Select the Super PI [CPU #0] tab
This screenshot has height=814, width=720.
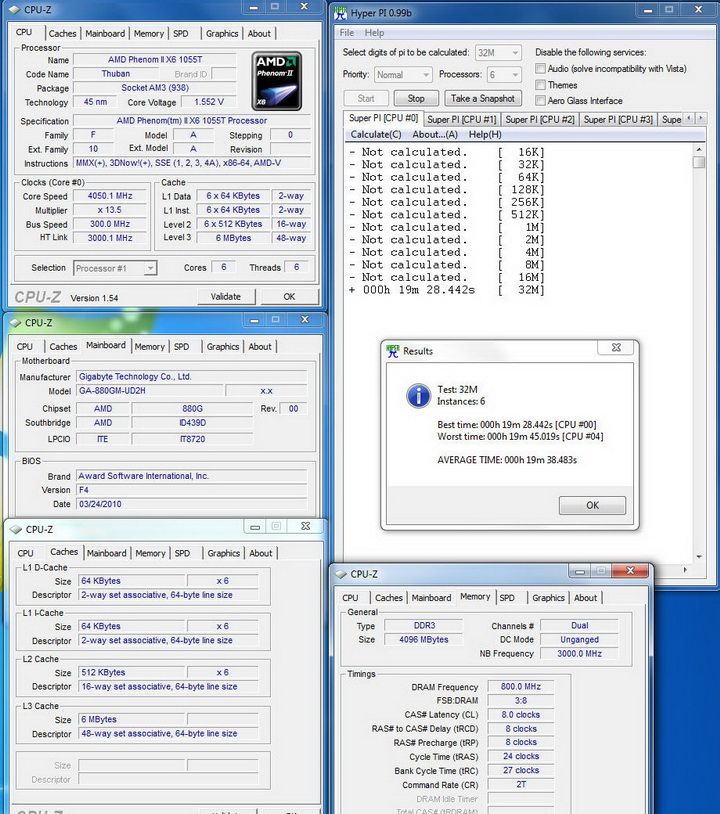pos(383,118)
